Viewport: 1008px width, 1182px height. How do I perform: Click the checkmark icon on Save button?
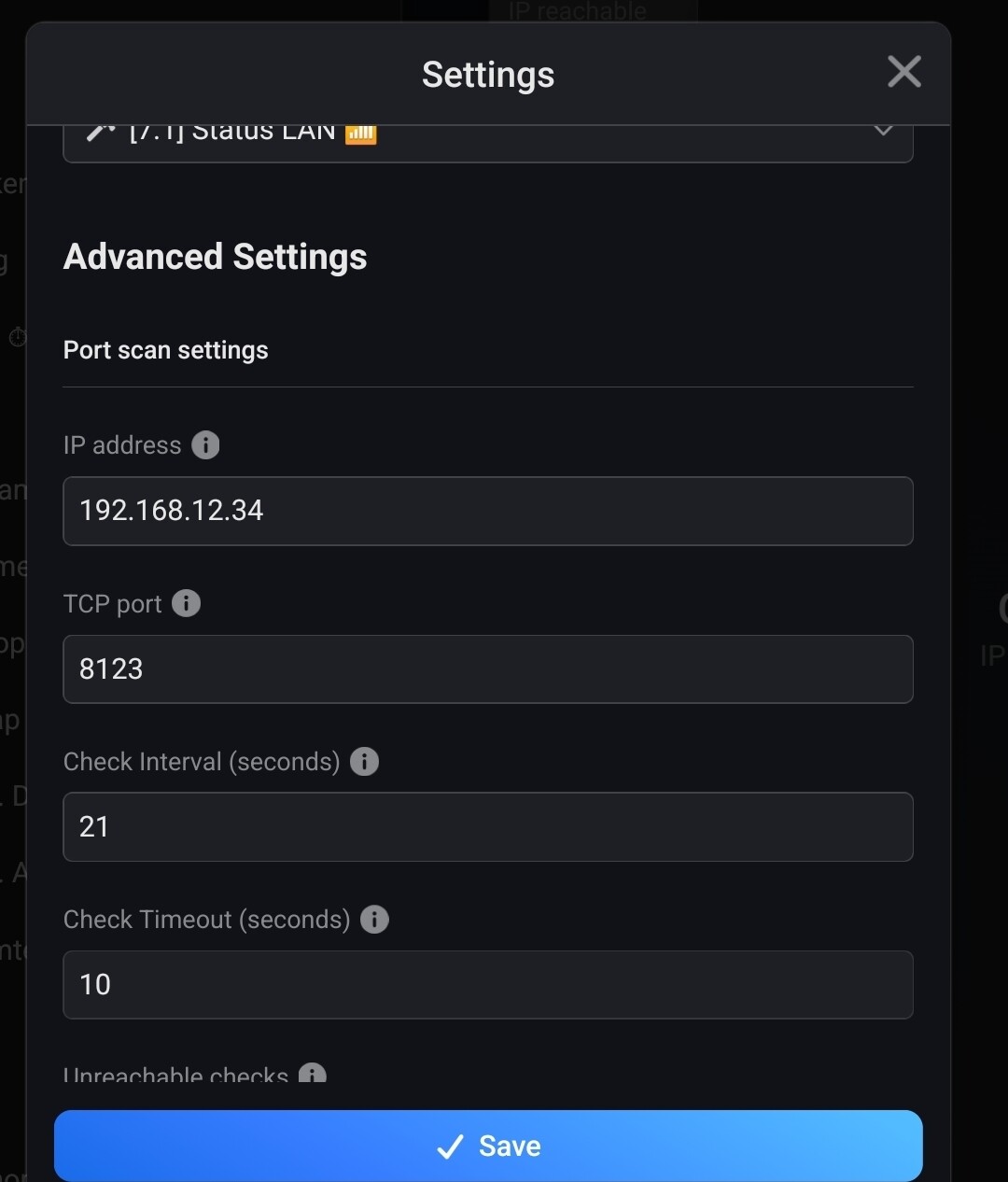pyautogui.click(x=451, y=1147)
